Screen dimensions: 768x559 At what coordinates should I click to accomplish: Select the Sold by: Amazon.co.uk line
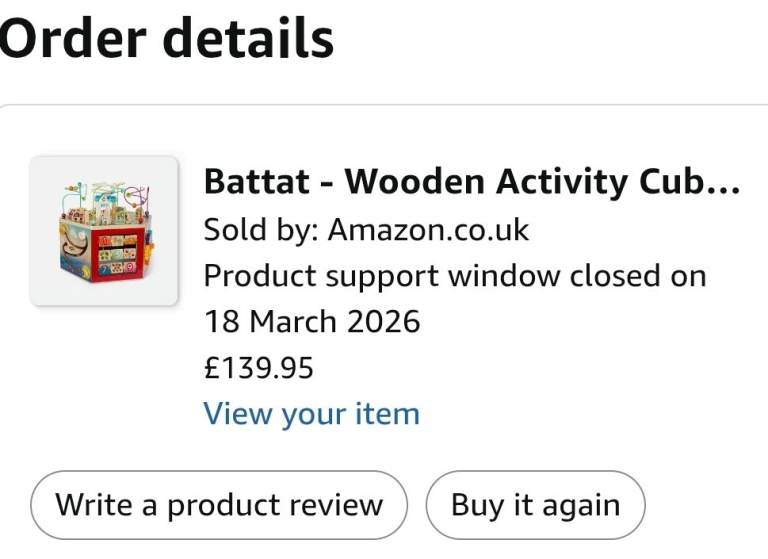366,229
